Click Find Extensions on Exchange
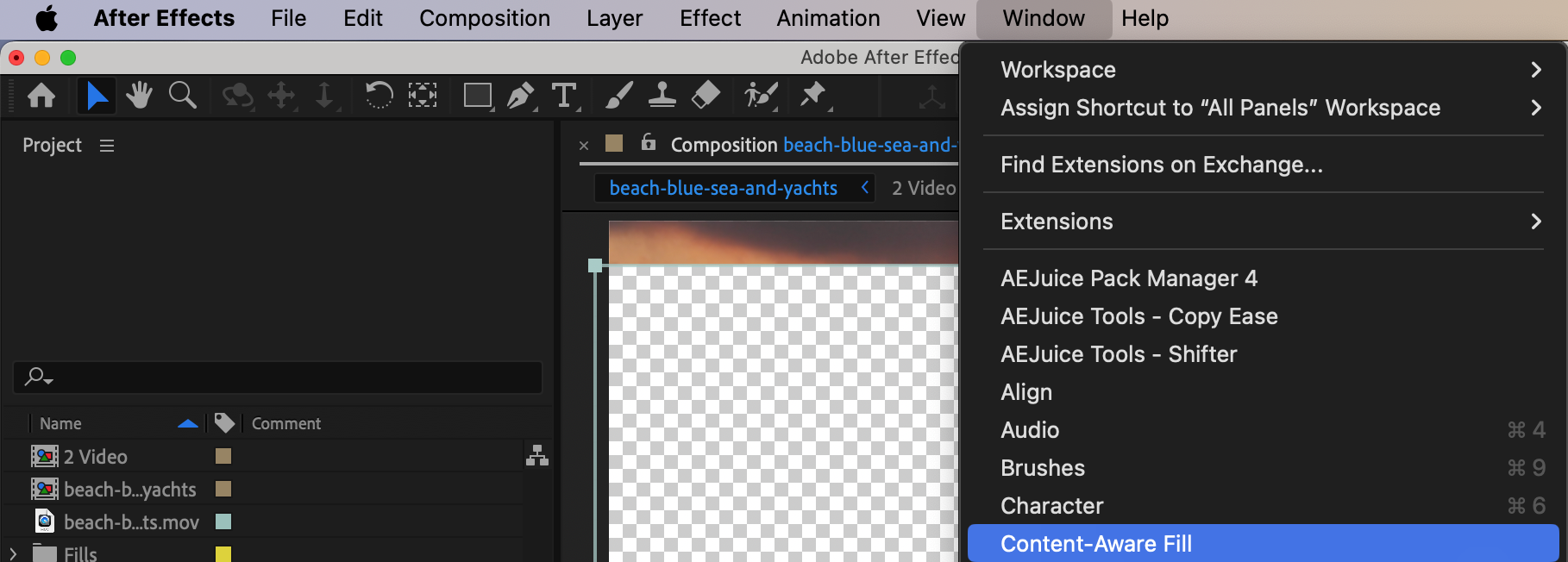The width and height of the screenshot is (1568, 562). [1161, 165]
